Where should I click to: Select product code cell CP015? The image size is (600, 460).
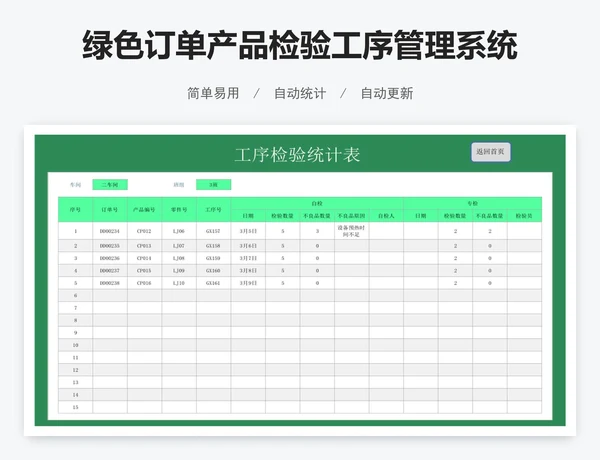point(144,271)
